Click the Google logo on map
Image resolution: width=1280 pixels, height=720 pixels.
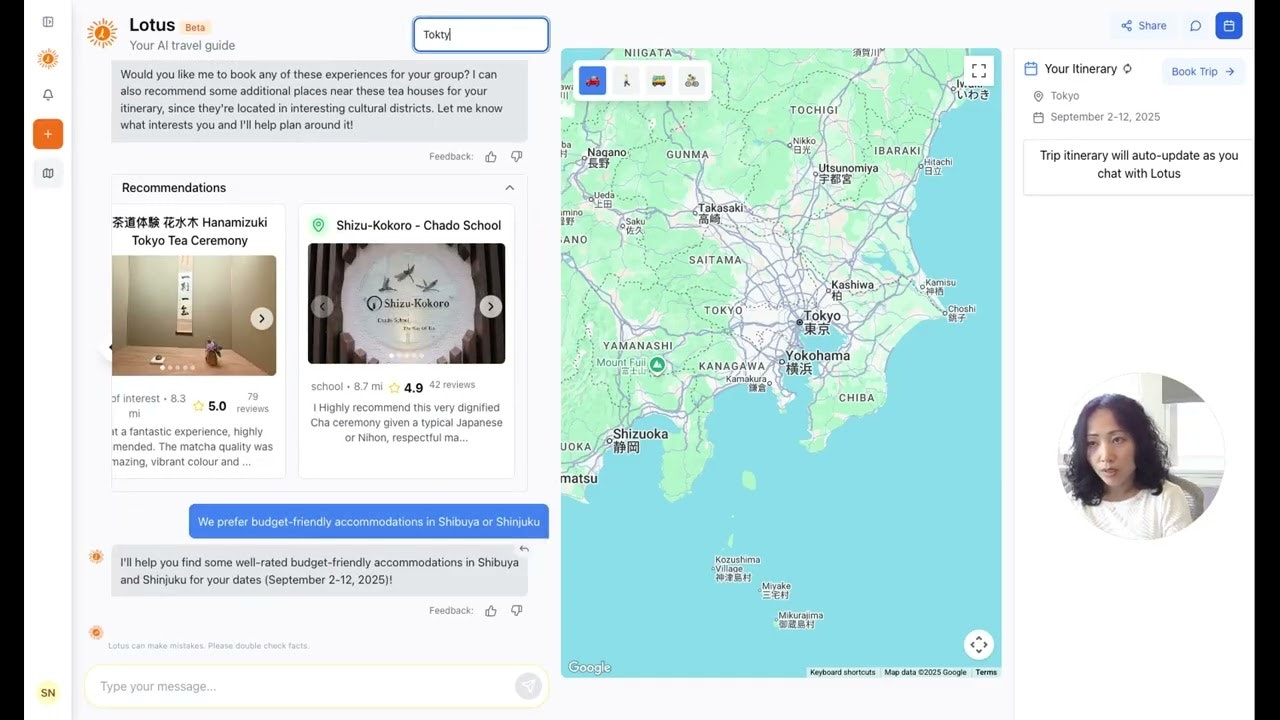click(x=590, y=668)
